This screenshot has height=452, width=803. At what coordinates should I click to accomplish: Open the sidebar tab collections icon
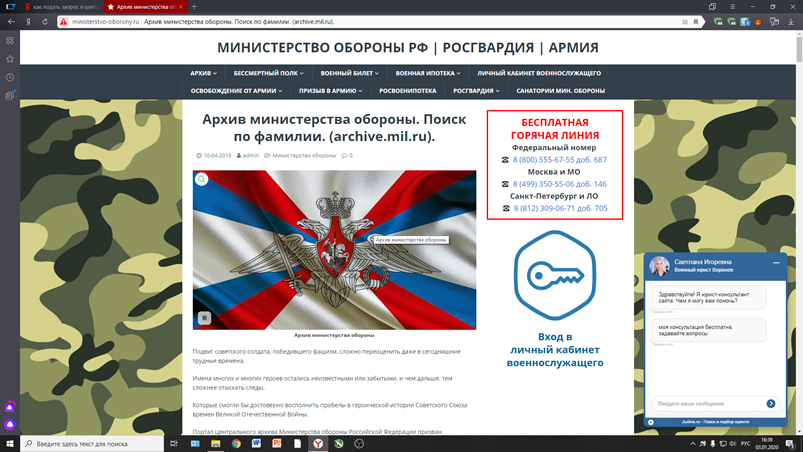10,95
